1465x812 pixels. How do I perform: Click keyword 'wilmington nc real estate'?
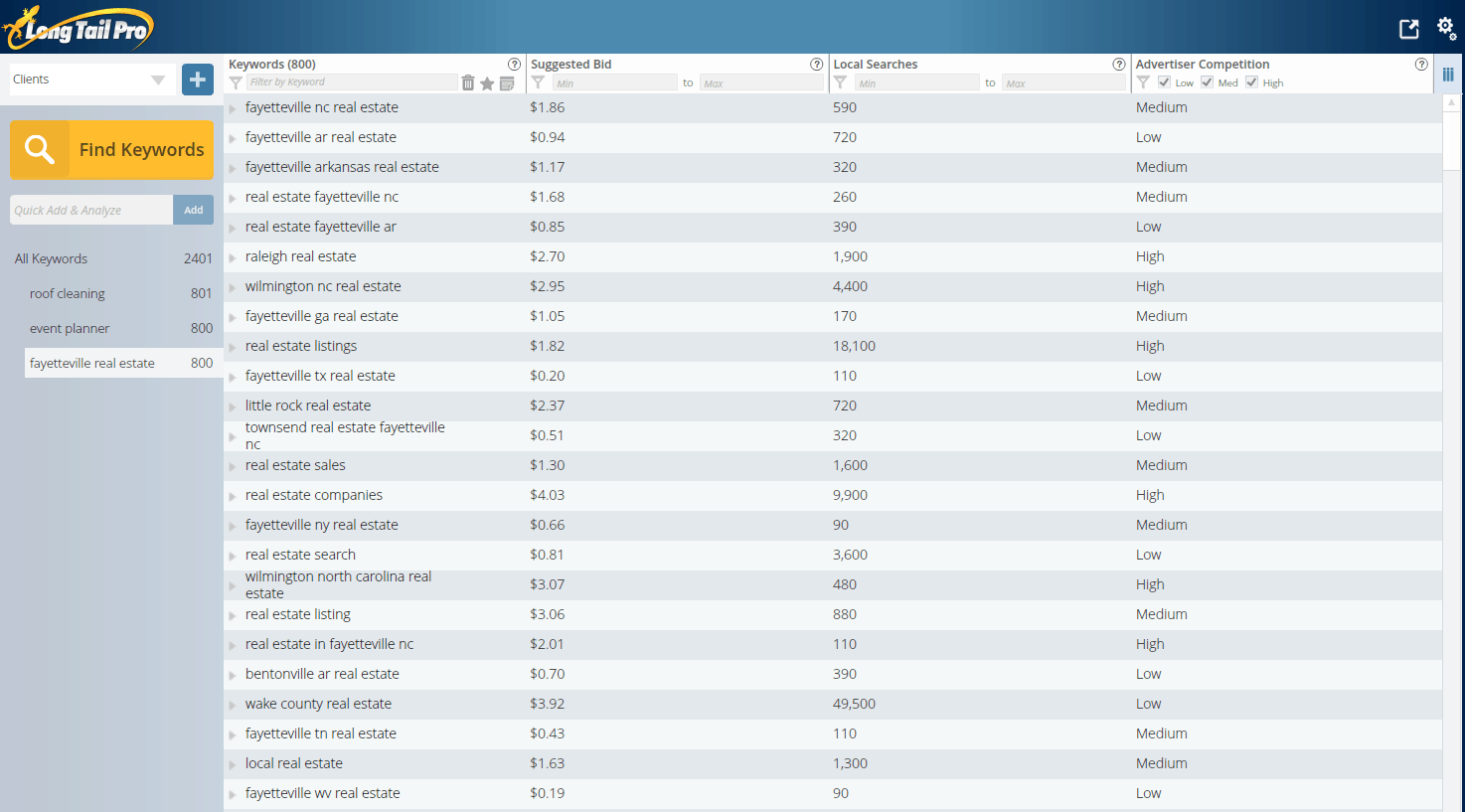[323, 286]
